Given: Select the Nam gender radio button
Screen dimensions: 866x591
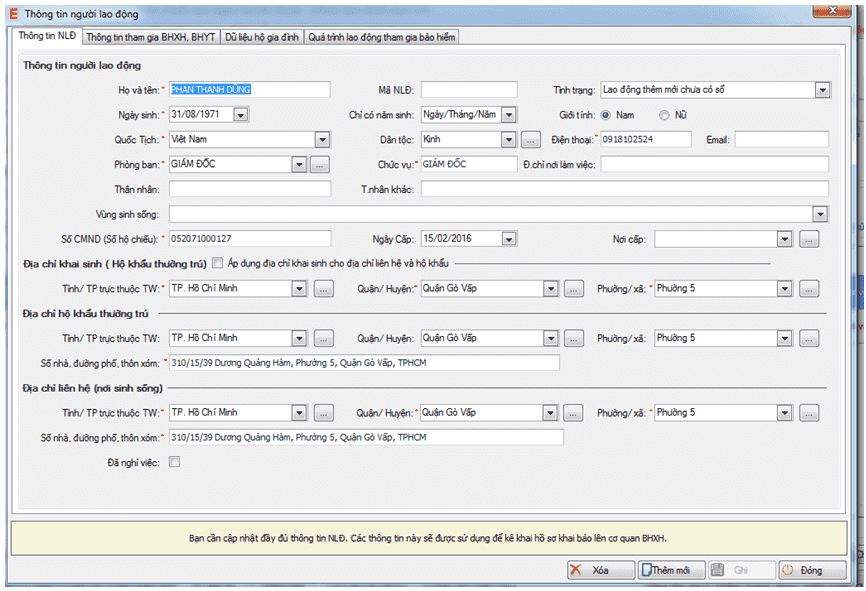Looking at the screenshot, I should (605, 115).
